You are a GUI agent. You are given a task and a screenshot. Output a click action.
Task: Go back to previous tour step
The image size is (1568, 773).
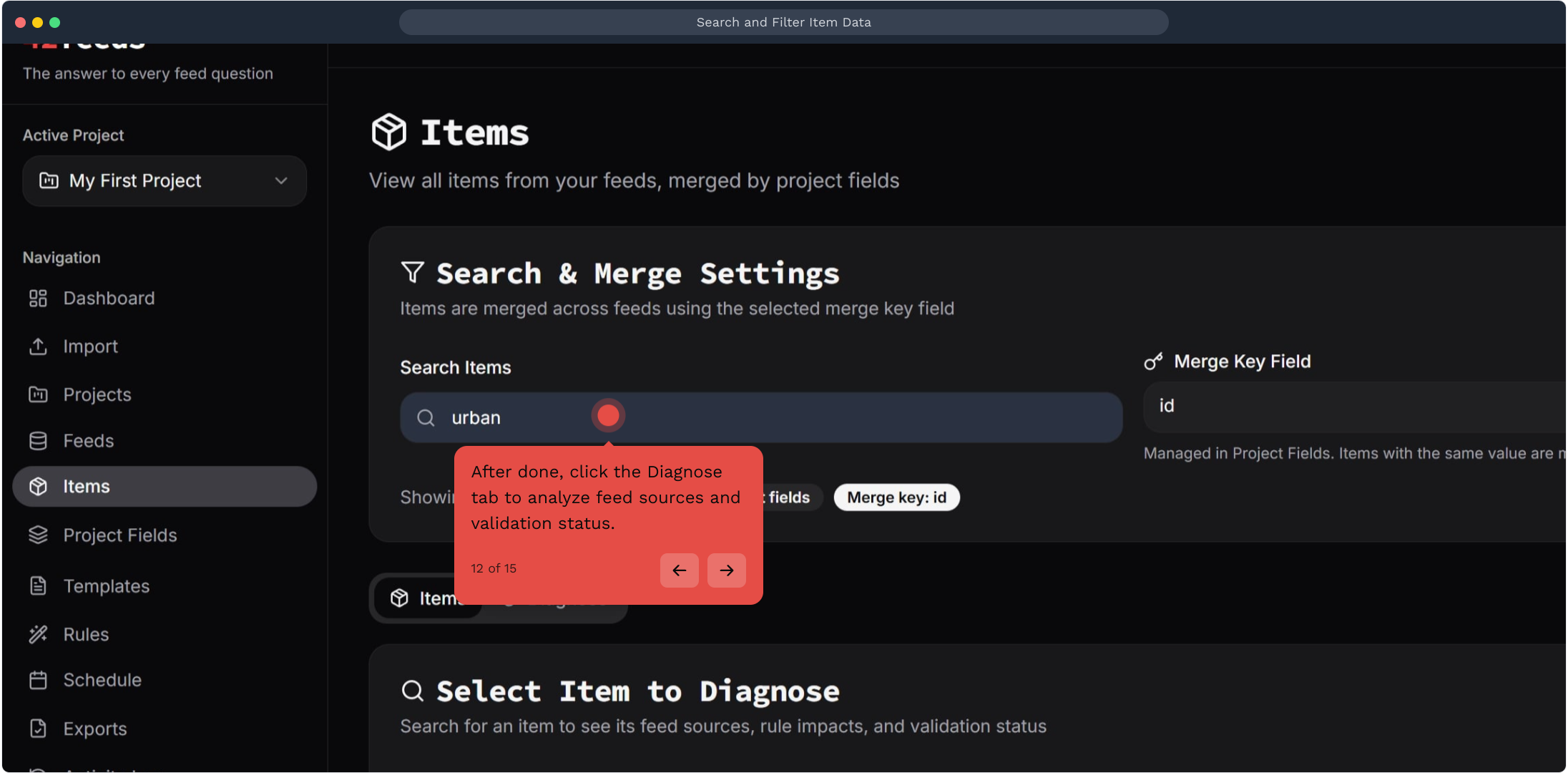tap(679, 570)
